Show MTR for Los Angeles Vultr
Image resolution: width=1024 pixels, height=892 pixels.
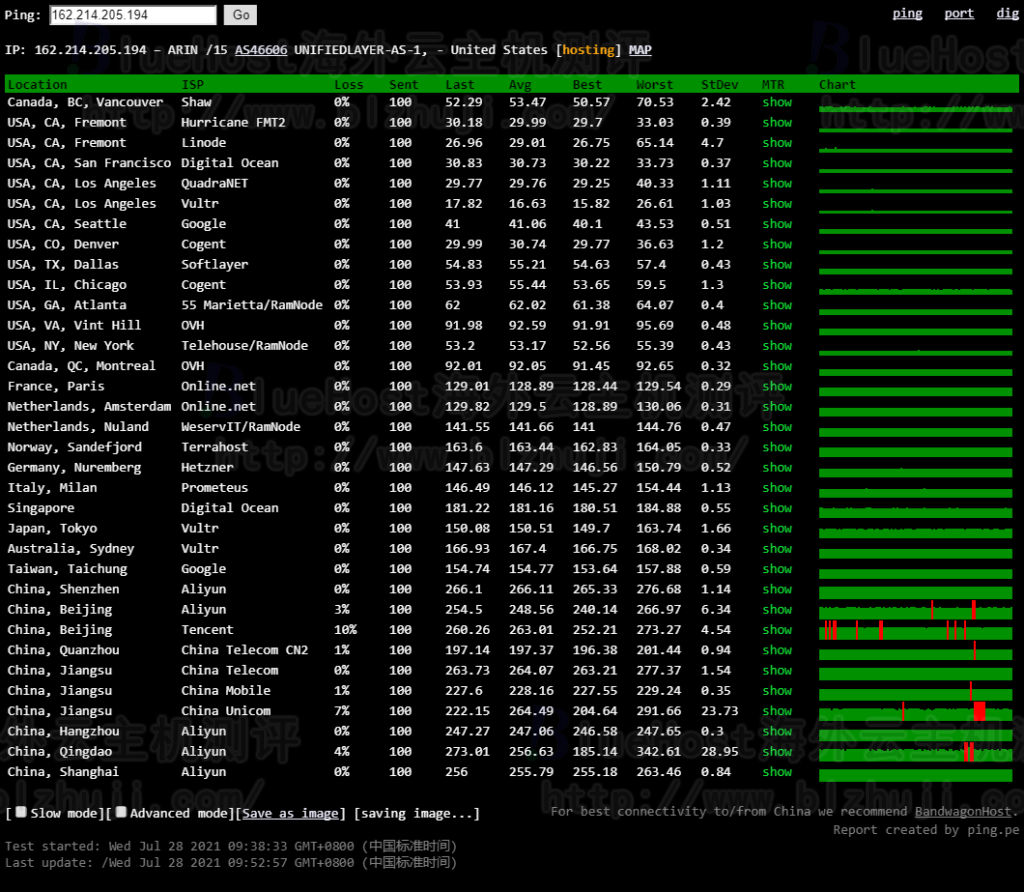pos(776,204)
